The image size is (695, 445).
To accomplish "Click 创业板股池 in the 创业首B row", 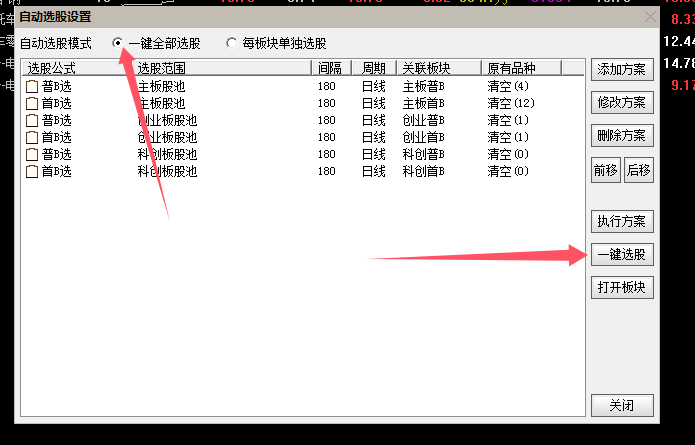I will pos(167,137).
